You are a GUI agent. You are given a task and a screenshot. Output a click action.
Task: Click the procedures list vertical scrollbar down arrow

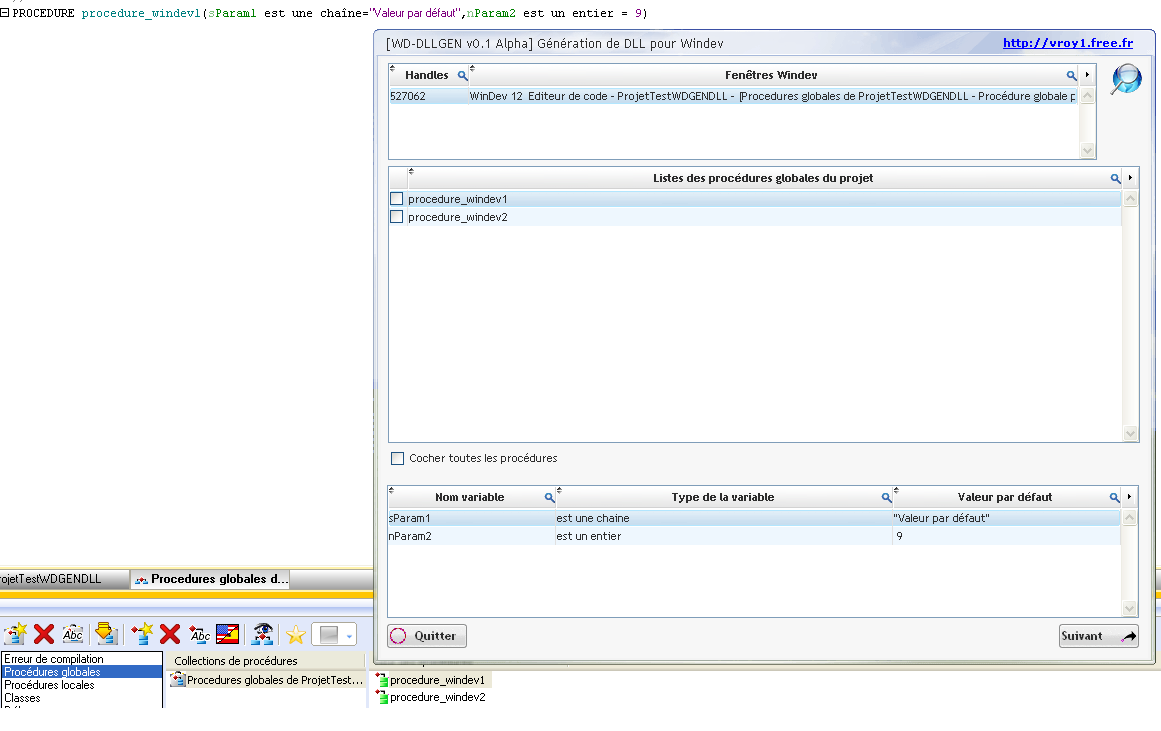coord(1131,434)
